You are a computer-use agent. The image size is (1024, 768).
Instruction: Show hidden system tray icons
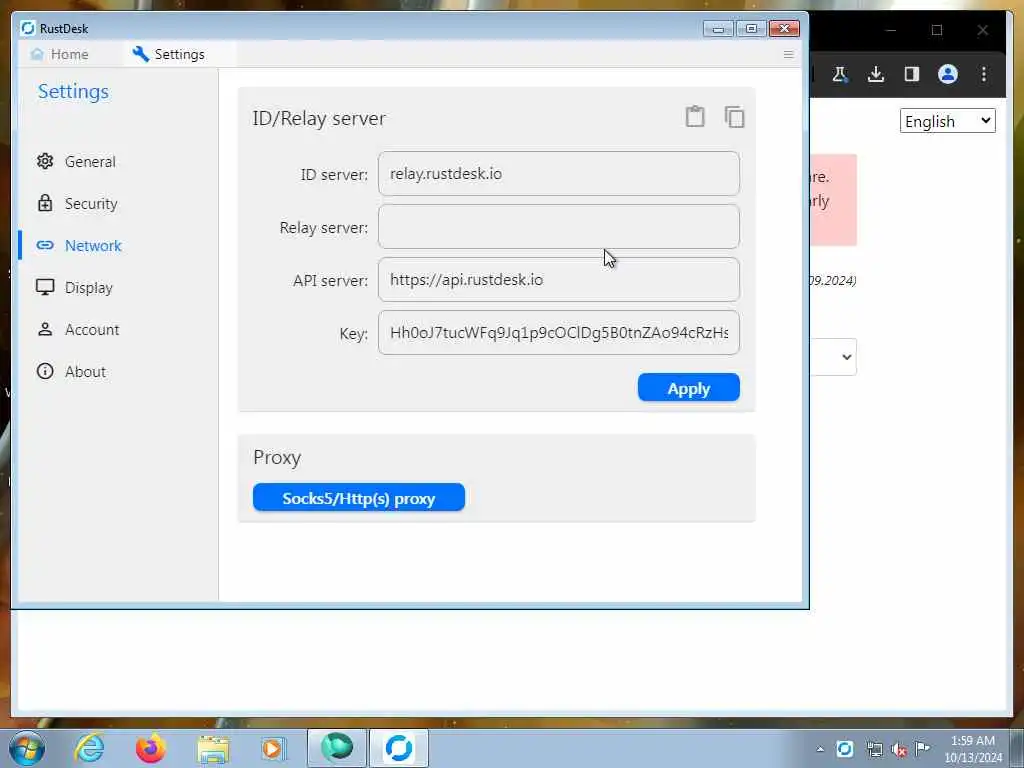820,749
